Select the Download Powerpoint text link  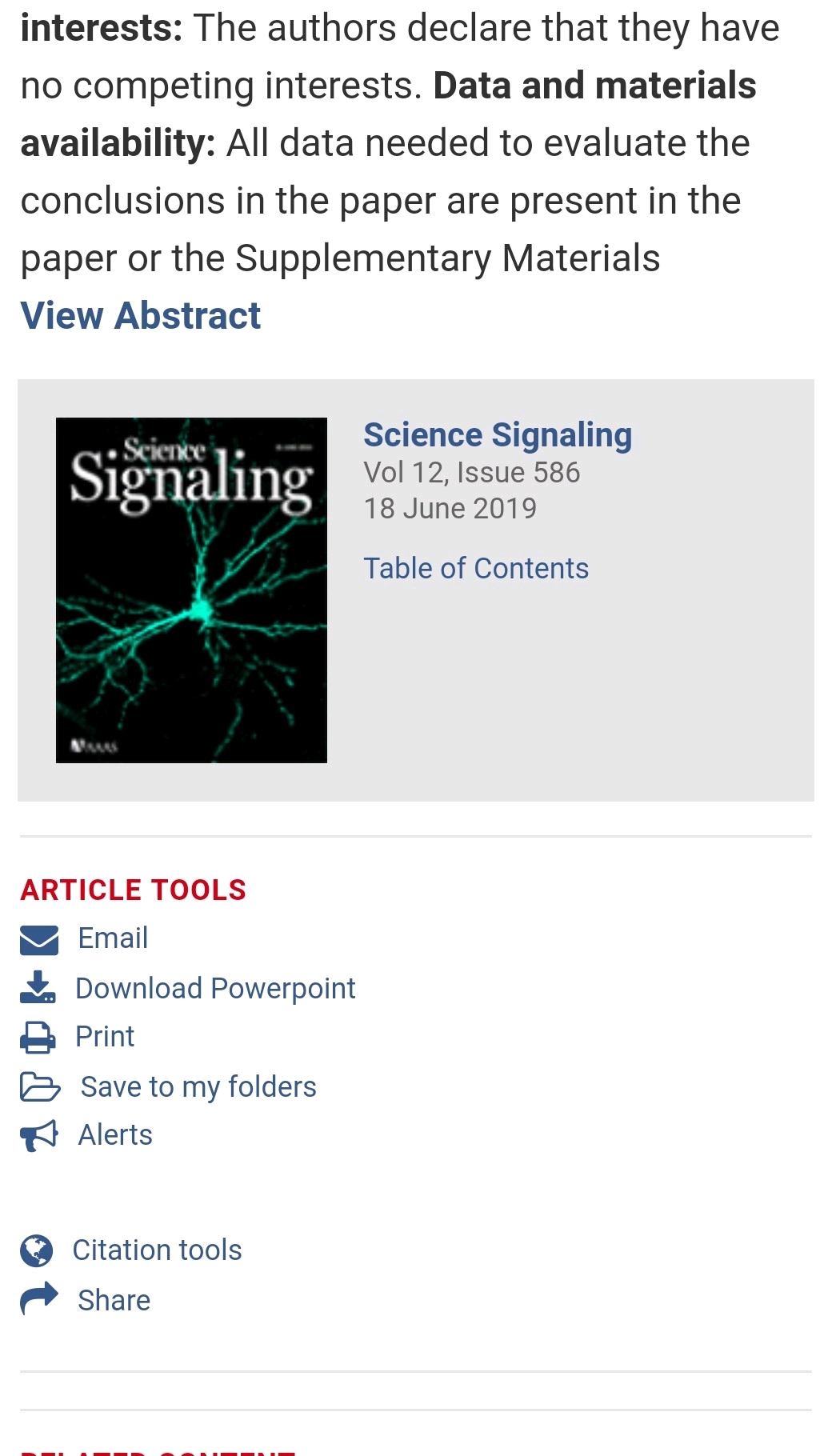(x=215, y=989)
